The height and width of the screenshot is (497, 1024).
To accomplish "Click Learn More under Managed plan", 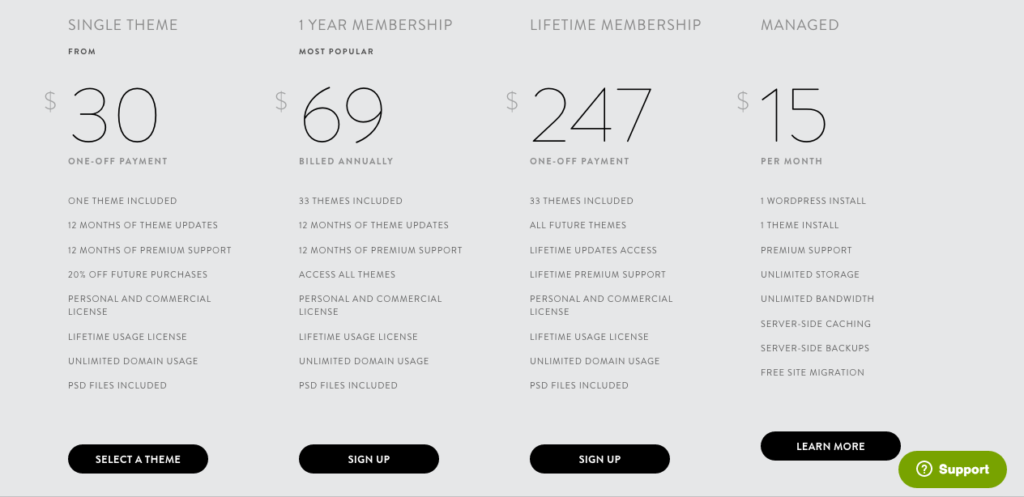I will [x=830, y=446].
